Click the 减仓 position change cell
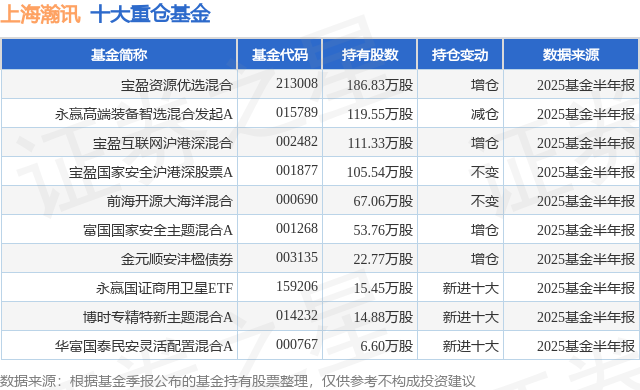The height and width of the screenshot is (390, 640). coord(484,114)
